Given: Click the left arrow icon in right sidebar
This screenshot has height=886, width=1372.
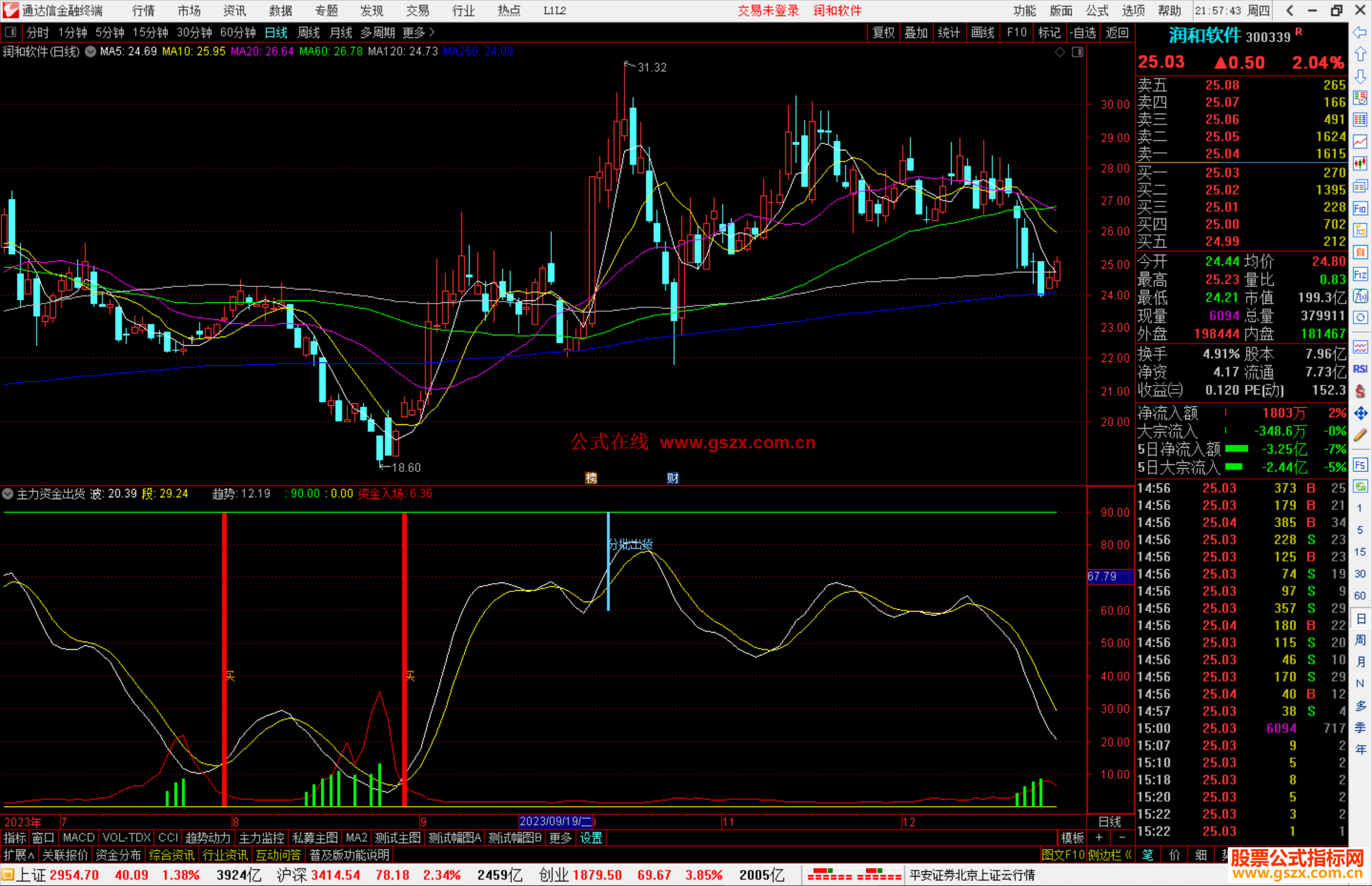Looking at the screenshot, I should [x=1360, y=32].
